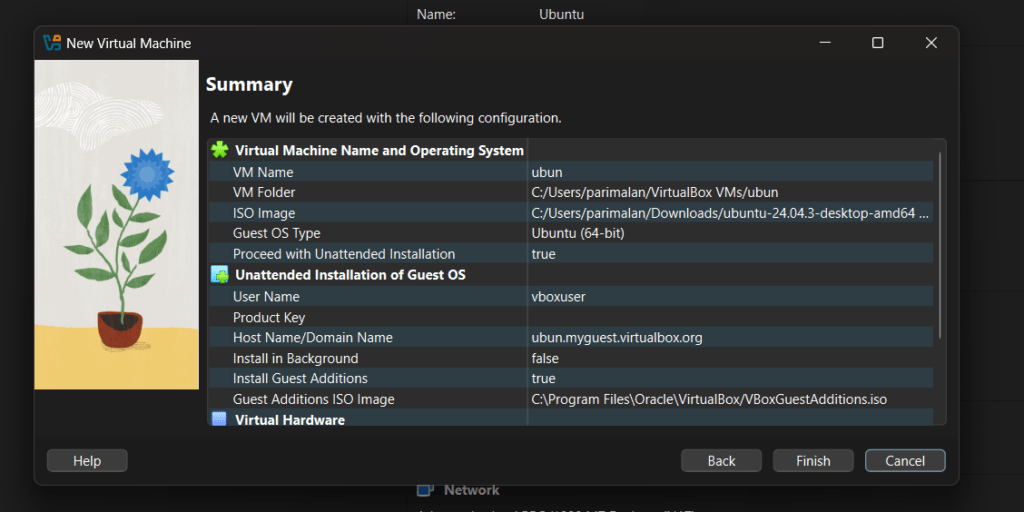1024x512 pixels.
Task: Maximize the New Virtual Machine window
Action: (x=877, y=43)
